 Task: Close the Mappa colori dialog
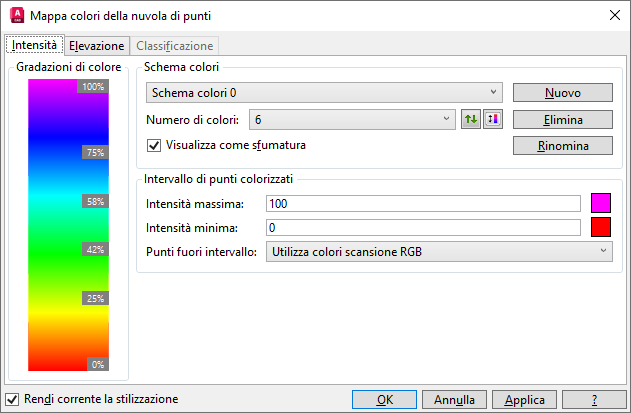point(612,16)
